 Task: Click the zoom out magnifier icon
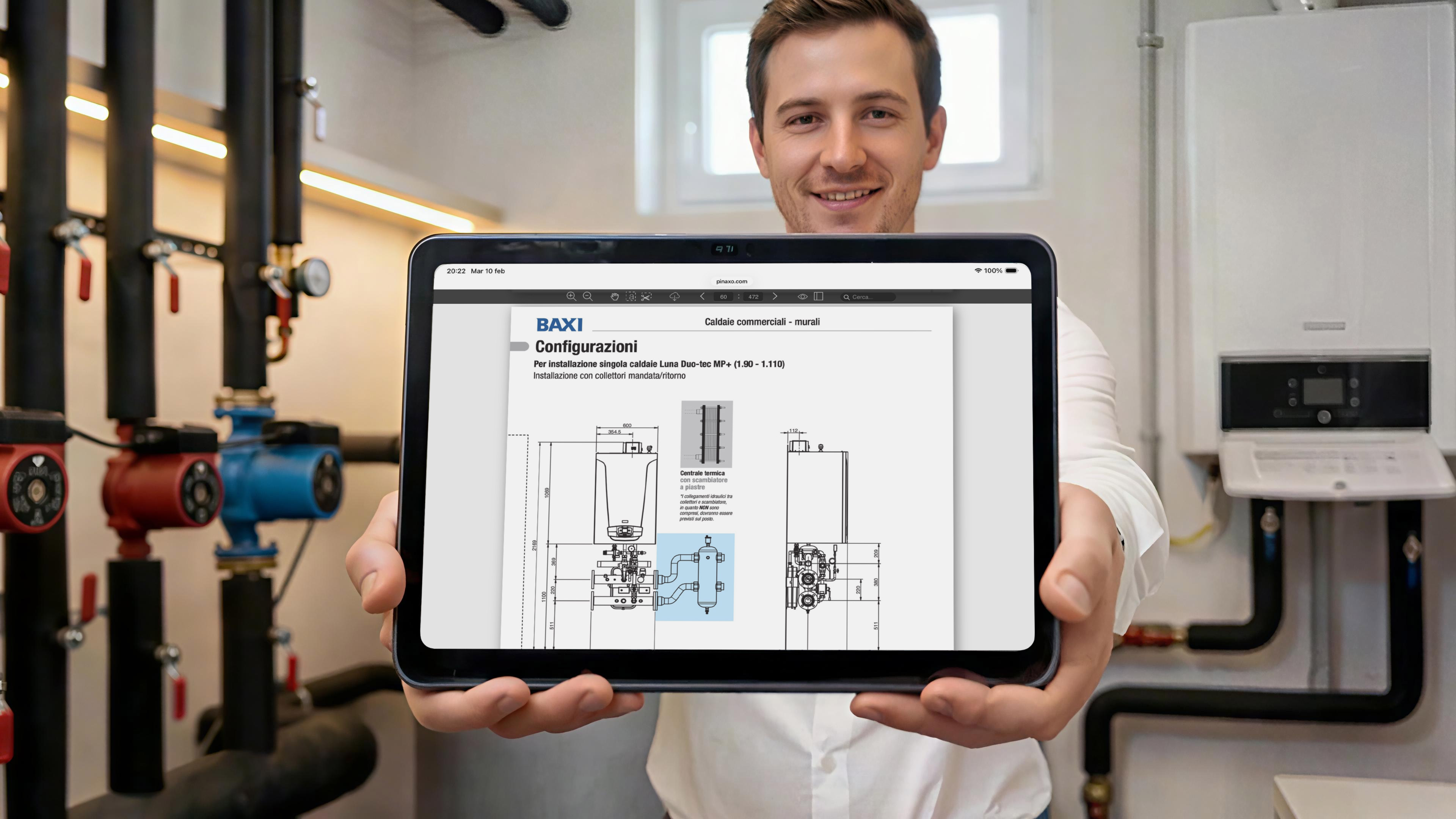tap(588, 296)
